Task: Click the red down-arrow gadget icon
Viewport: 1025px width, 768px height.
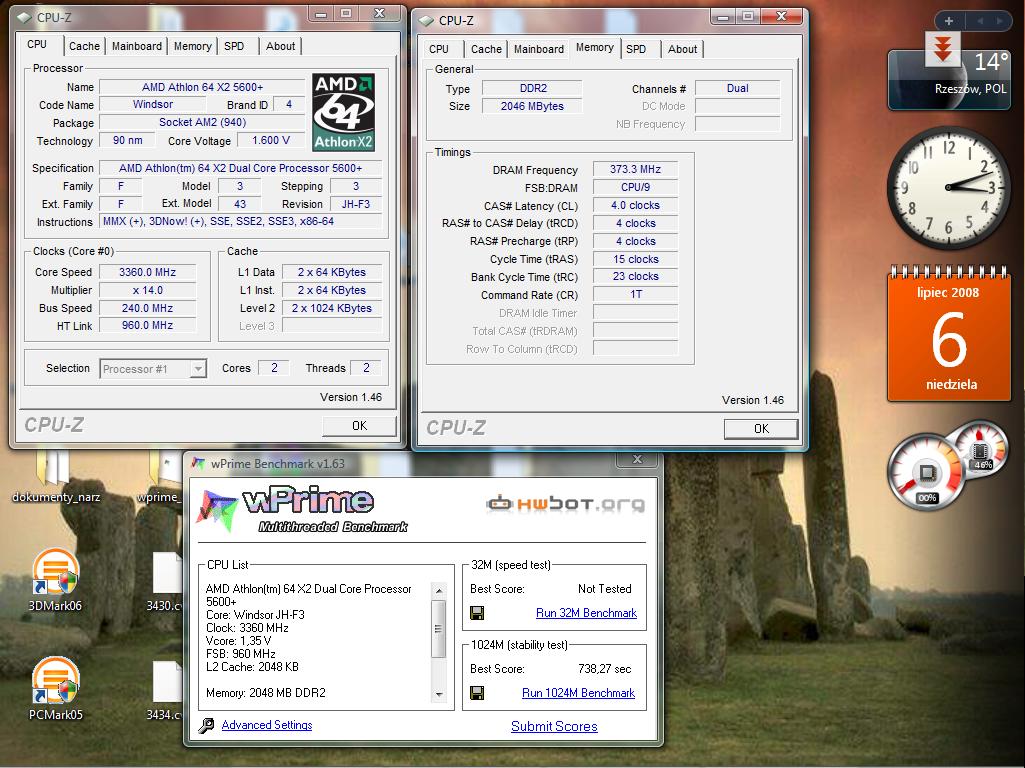Action: tap(942, 48)
